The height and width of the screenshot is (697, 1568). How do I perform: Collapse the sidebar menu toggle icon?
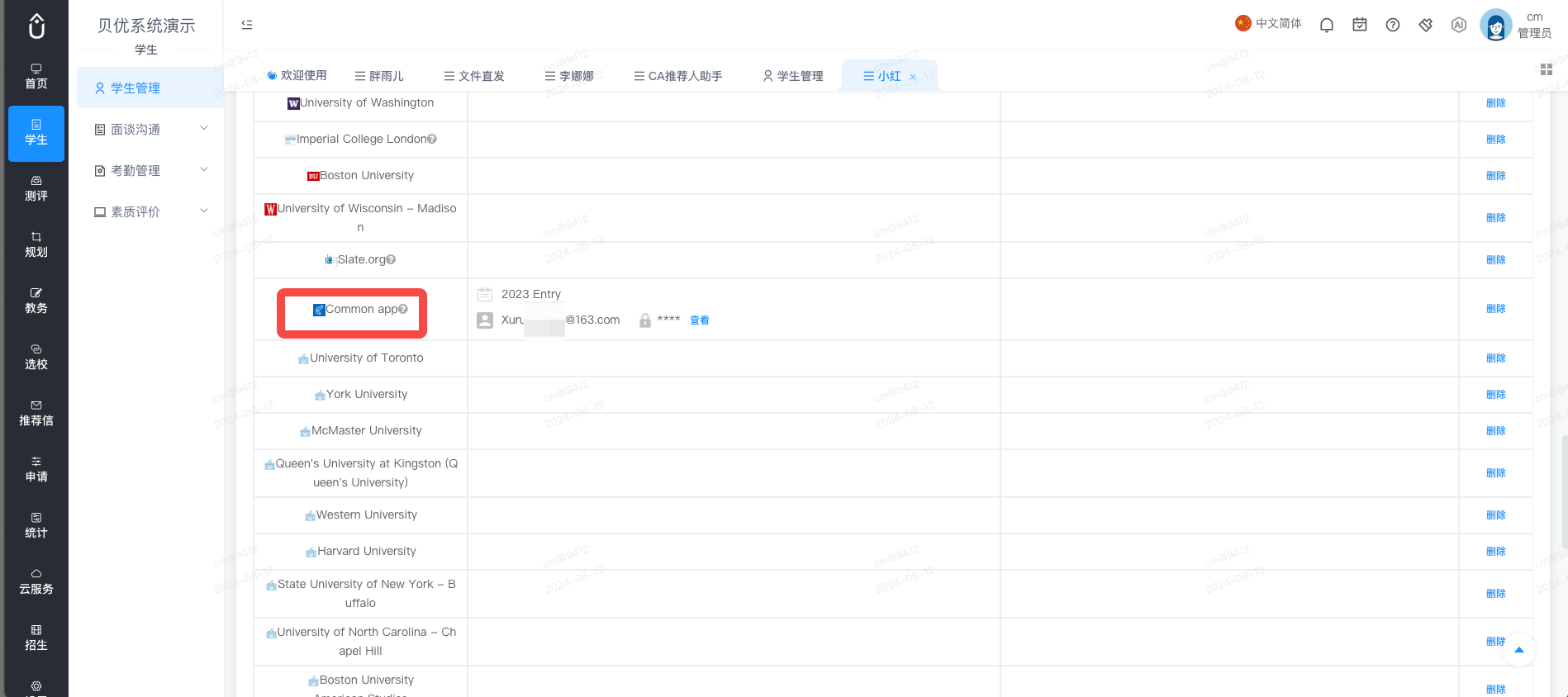tap(247, 25)
